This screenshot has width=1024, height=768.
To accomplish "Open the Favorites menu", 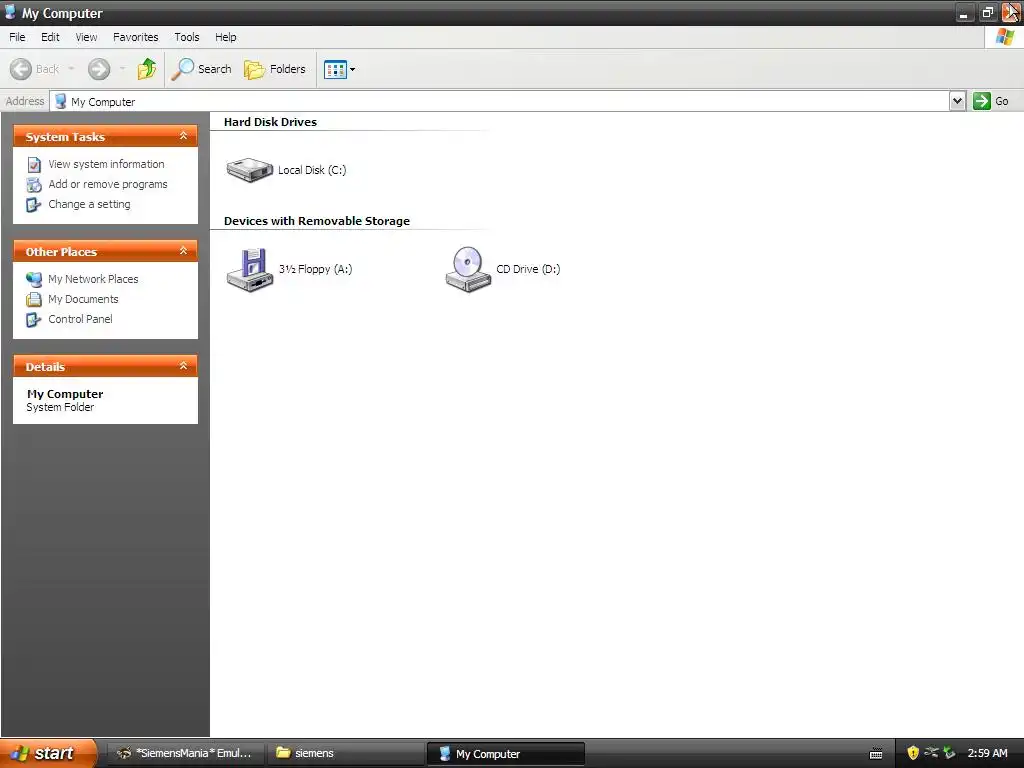I will click(135, 37).
